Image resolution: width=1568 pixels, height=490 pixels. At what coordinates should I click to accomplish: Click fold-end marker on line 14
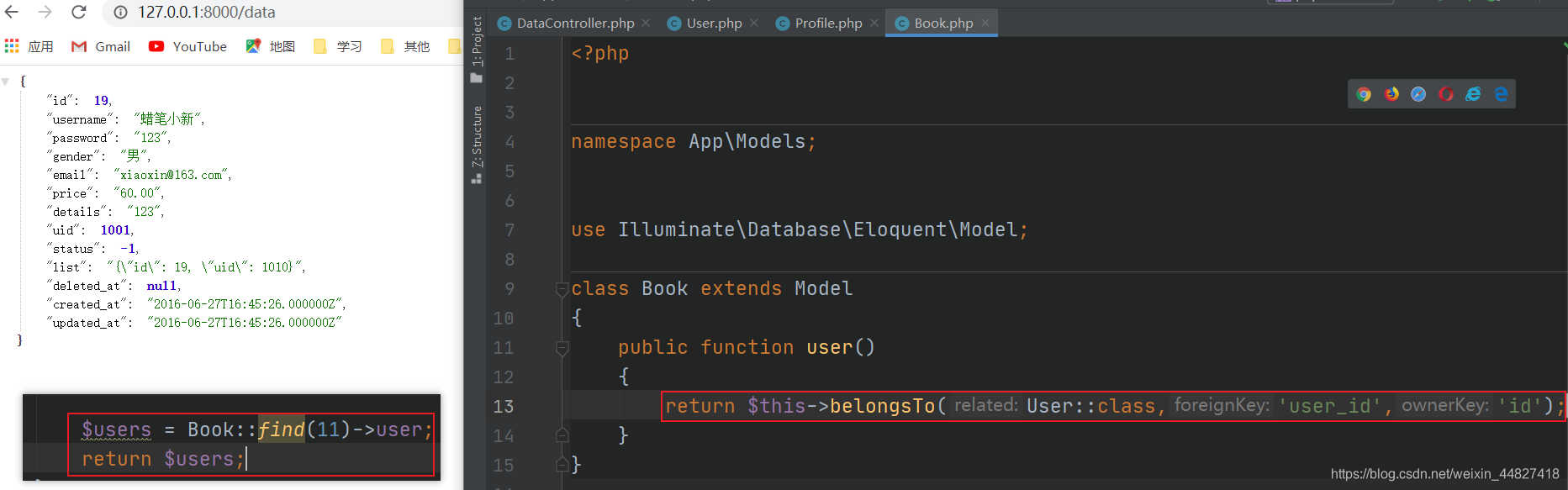(562, 435)
